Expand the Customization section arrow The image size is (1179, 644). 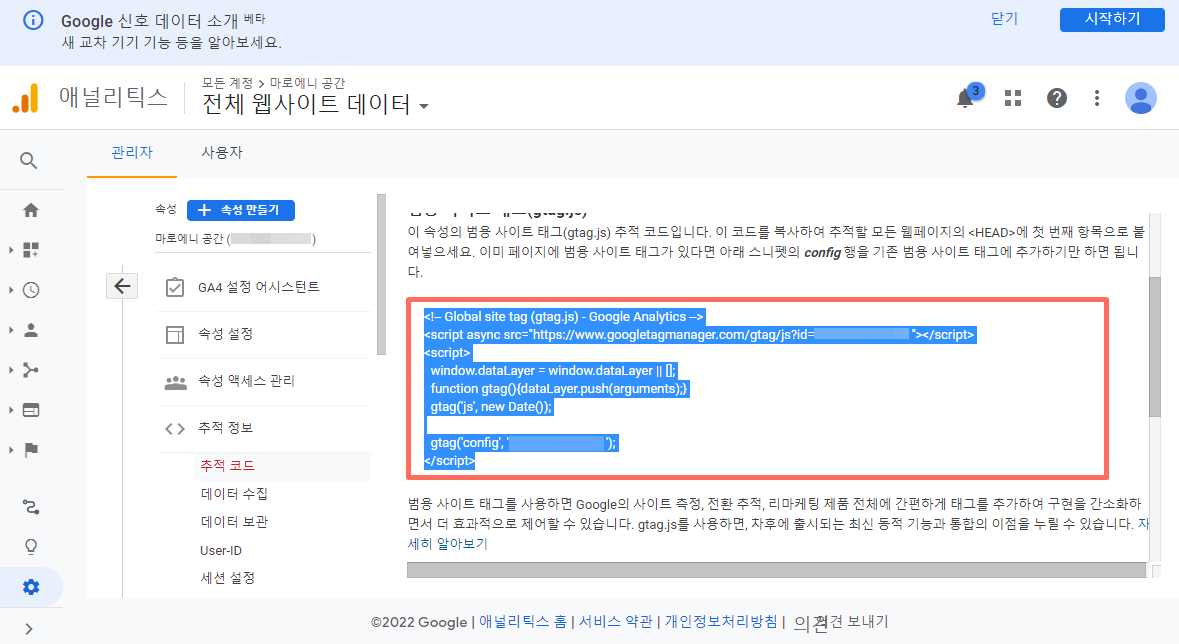11,250
